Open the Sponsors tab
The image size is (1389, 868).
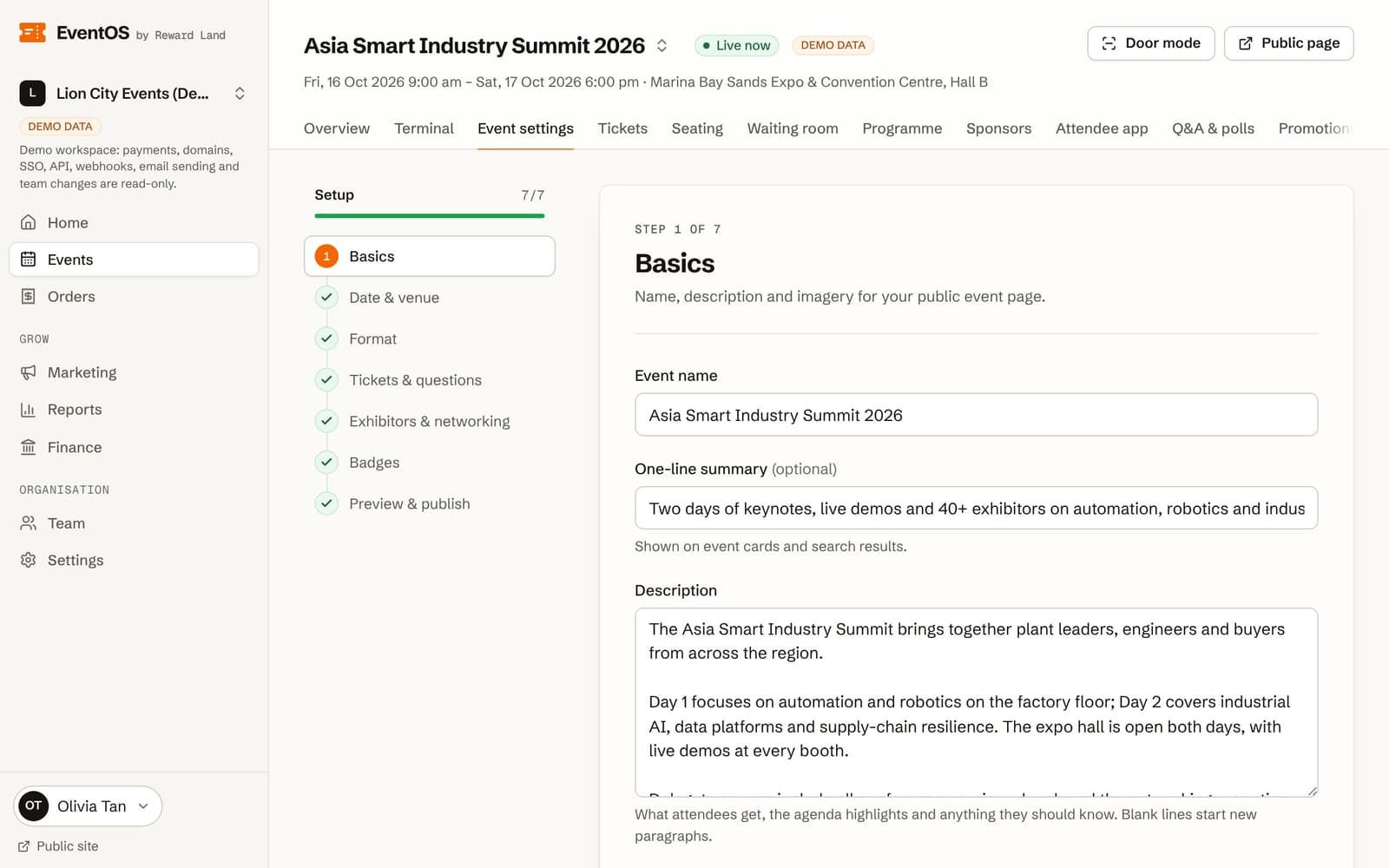(998, 128)
